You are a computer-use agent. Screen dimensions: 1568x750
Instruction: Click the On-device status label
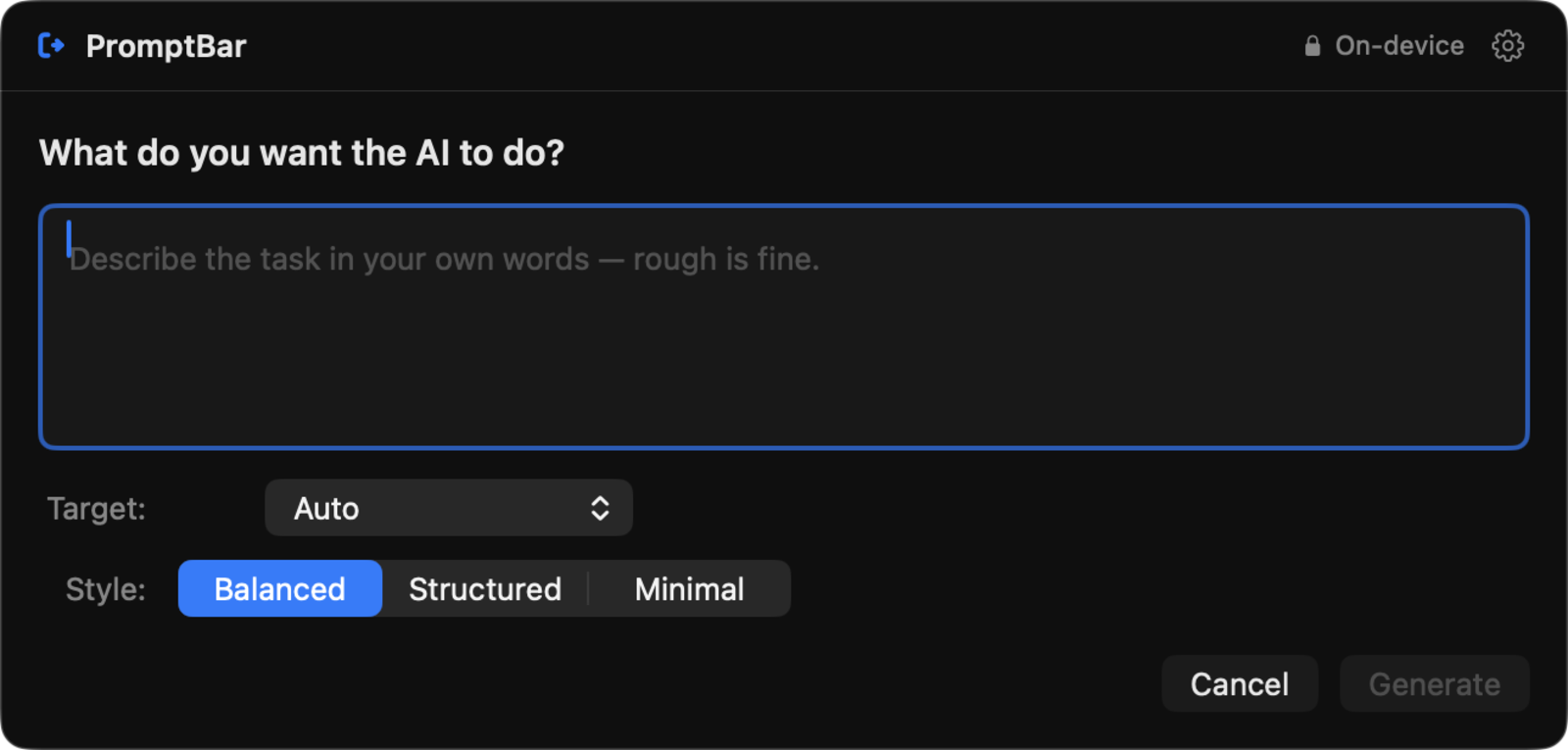pyautogui.click(x=1399, y=46)
